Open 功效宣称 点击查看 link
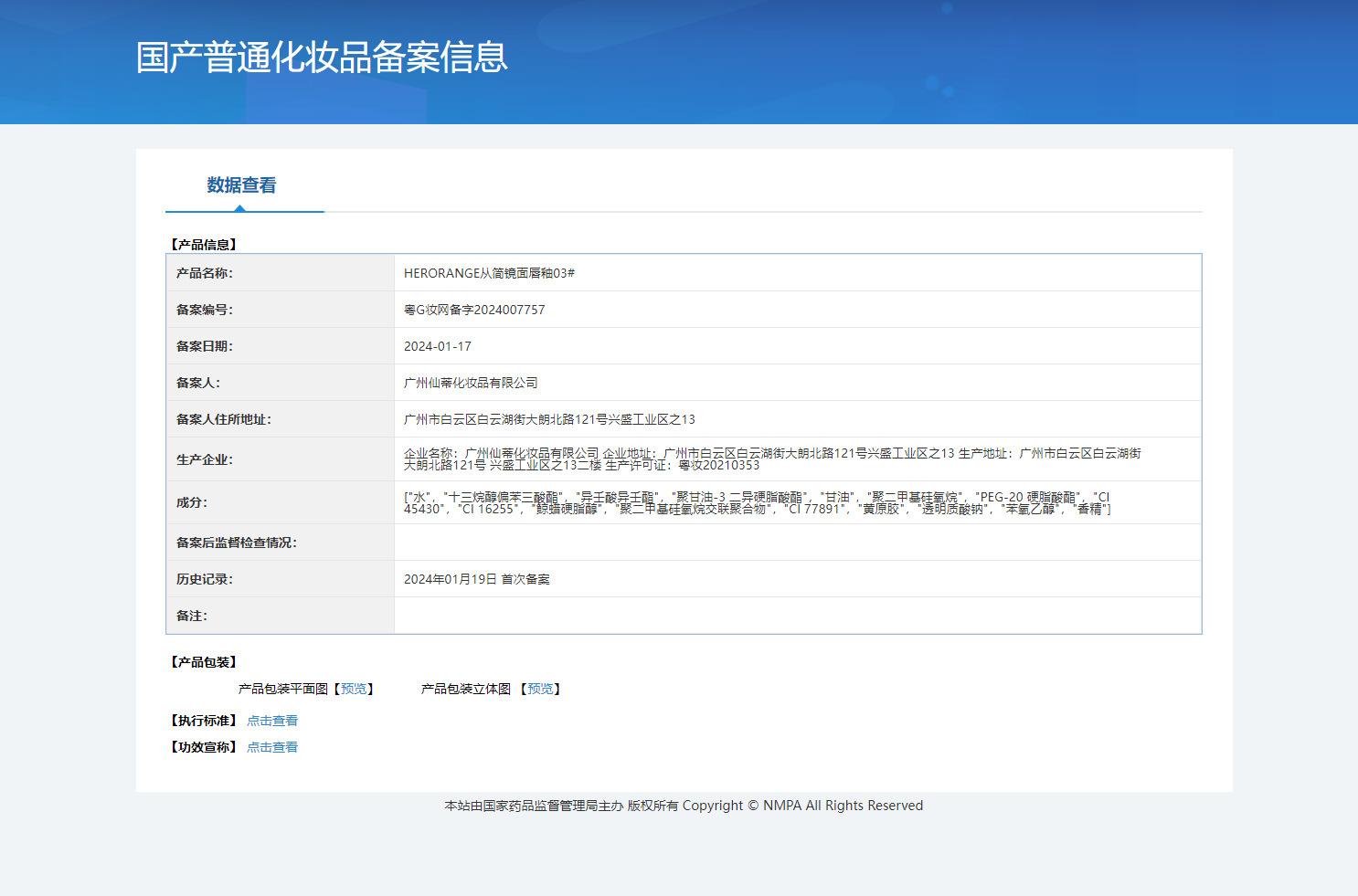 (x=272, y=747)
